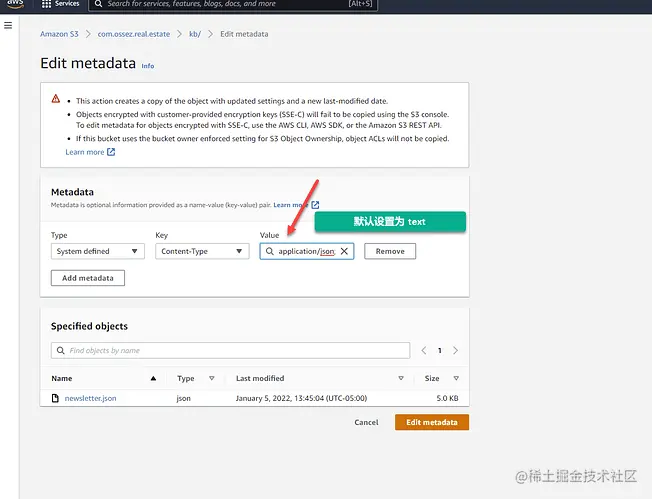Viewport: 652px width, 499px height.
Task: Go to Amazon S3 breadcrumb
Action: (x=59, y=34)
